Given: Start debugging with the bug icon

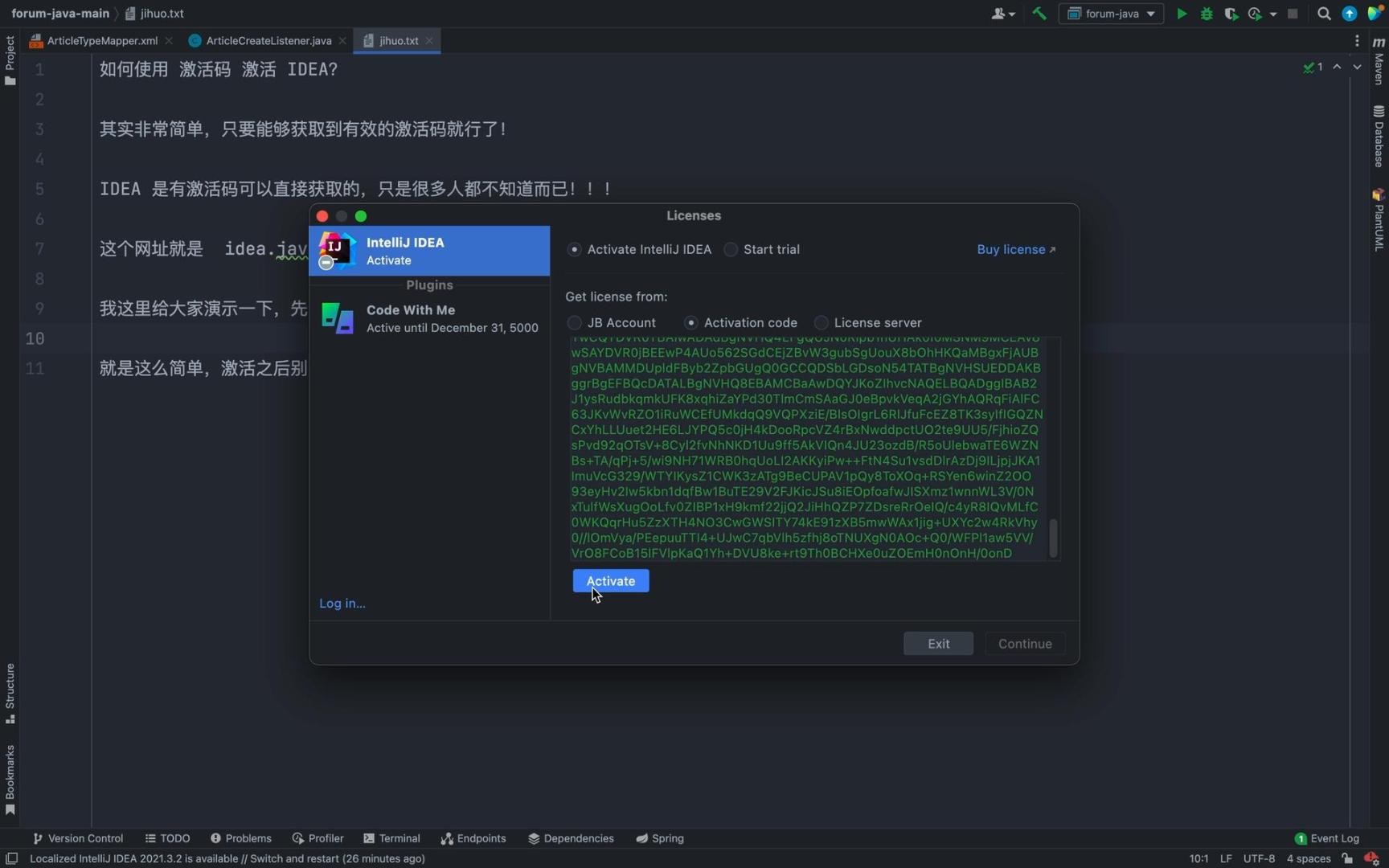Looking at the screenshot, I should coord(1207,14).
